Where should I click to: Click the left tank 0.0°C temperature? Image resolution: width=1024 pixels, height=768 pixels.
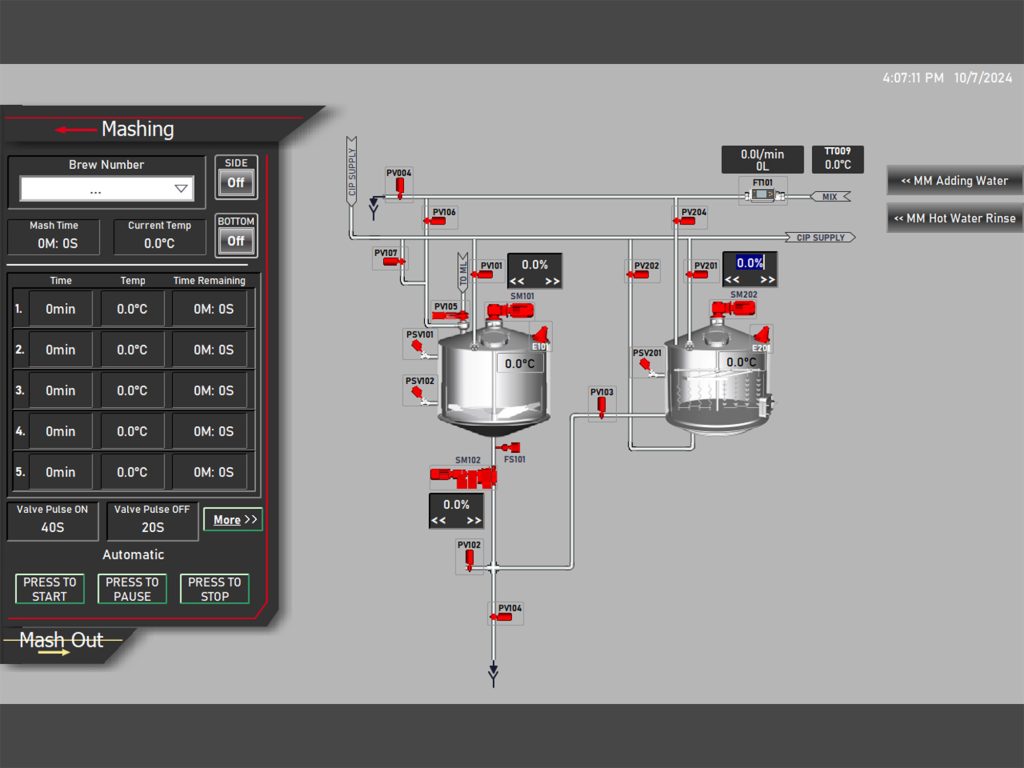pyautogui.click(x=520, y=363)
